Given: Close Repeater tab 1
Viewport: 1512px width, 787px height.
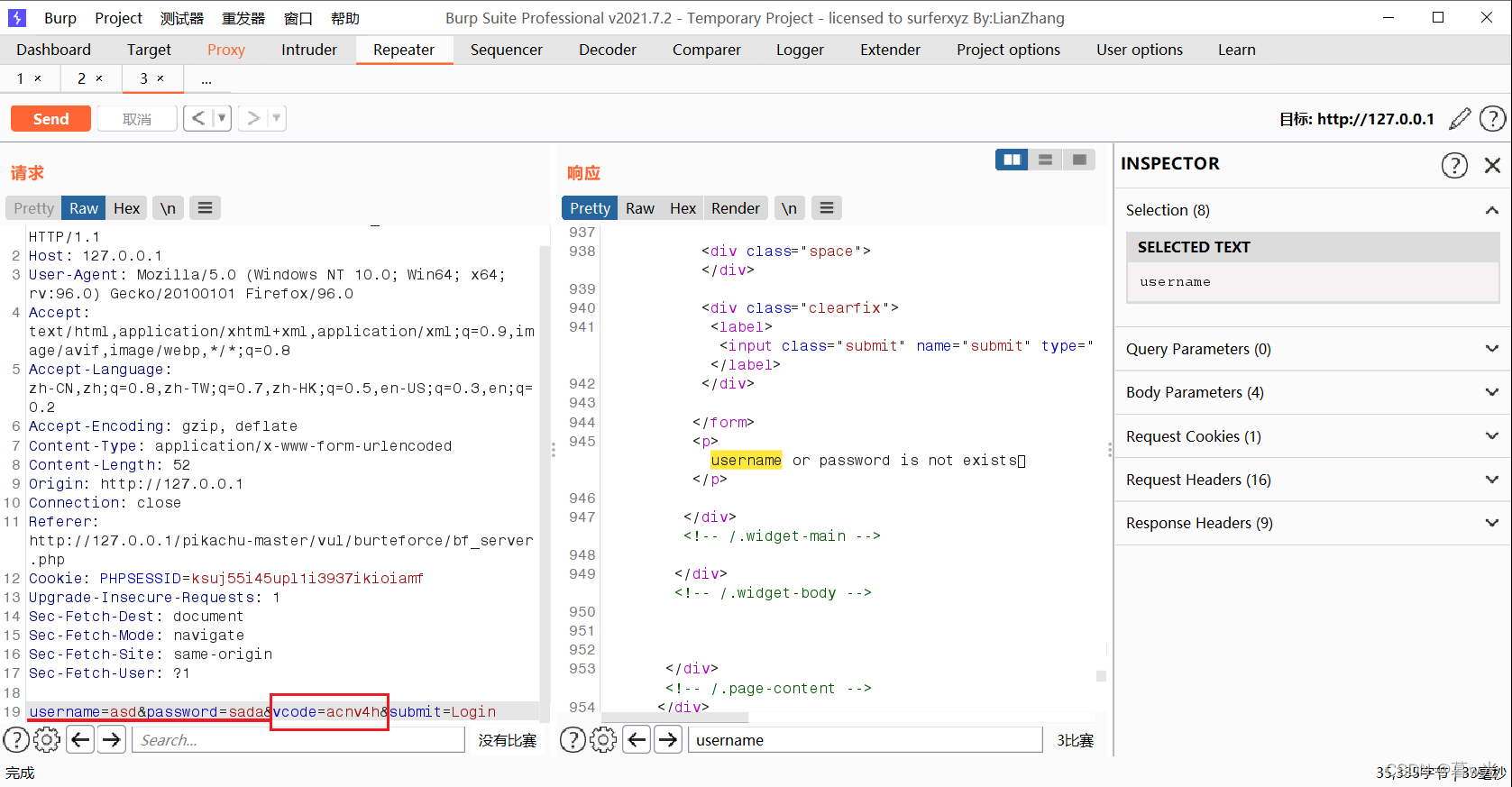Looking at the screenshot, I should coord(38,78).
